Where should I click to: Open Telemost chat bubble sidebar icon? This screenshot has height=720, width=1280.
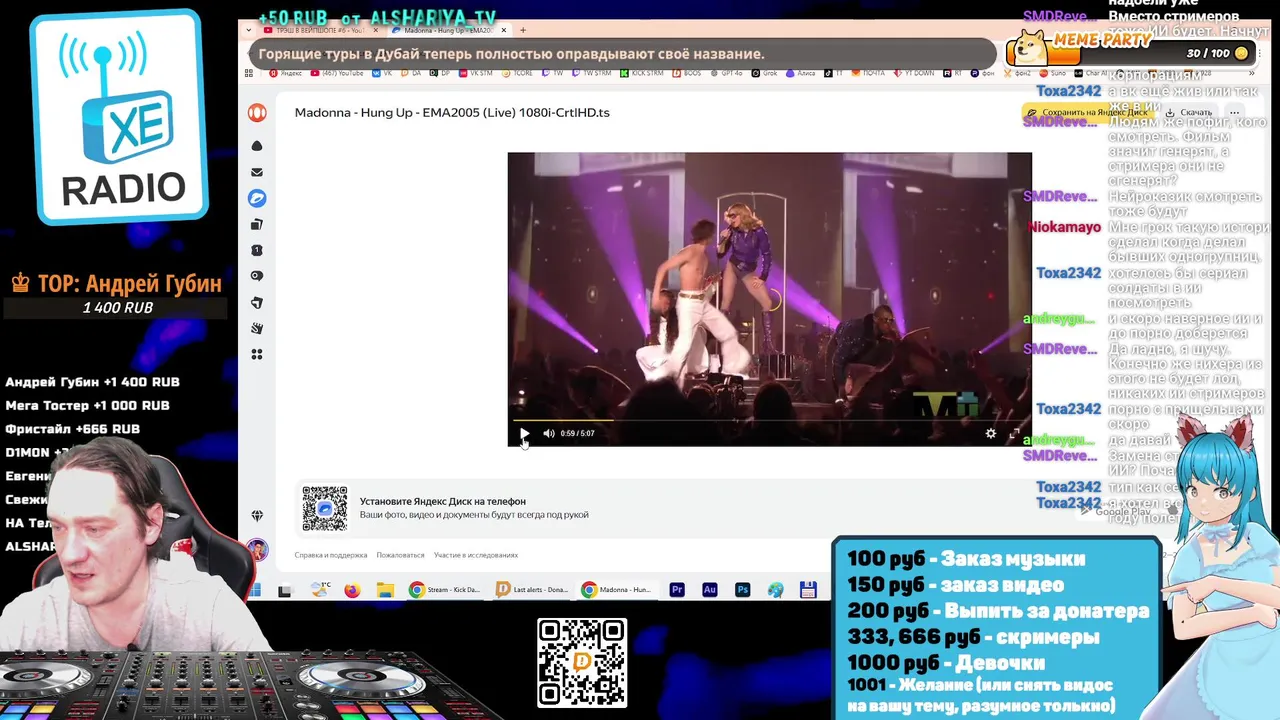[257, 276]
